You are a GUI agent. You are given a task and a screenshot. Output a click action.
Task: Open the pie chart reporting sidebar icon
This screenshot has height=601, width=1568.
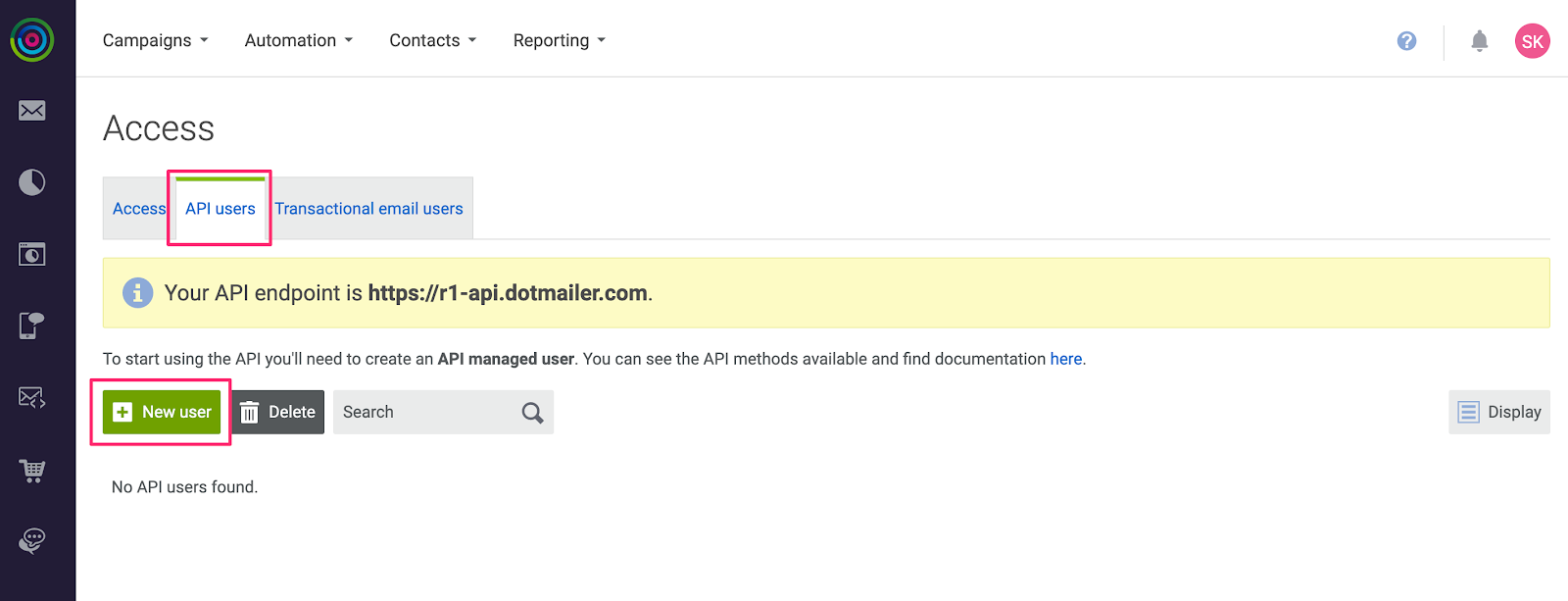32,182
